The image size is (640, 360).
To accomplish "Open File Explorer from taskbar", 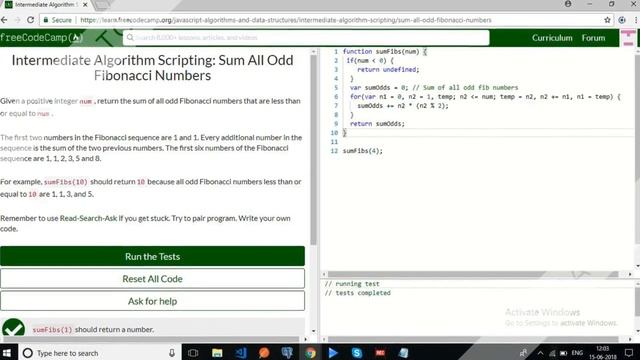I will pyautogui.click(x=217, y=353).
